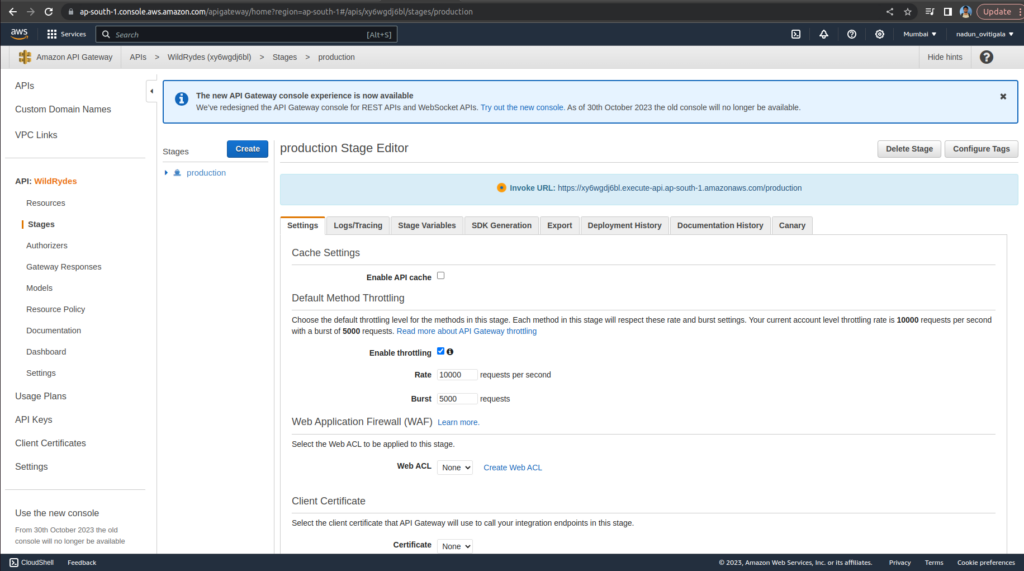1024x571 pixels.
Task: Open the Canary tab
Action: [x=792, y=225]
